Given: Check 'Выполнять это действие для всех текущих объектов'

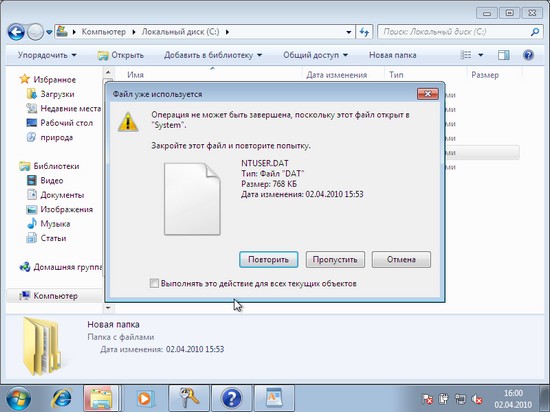Looking at the screenshot, I should 154,283.
